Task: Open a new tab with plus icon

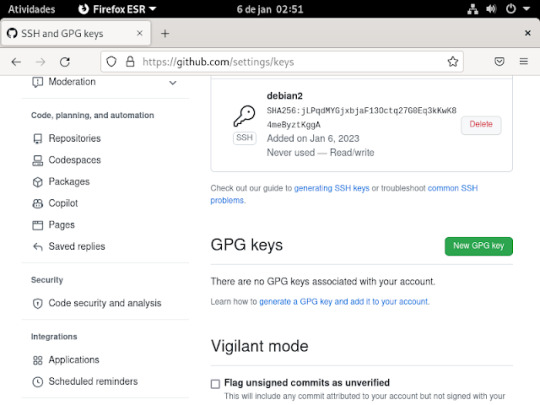Action: click(x=165, y=33)
